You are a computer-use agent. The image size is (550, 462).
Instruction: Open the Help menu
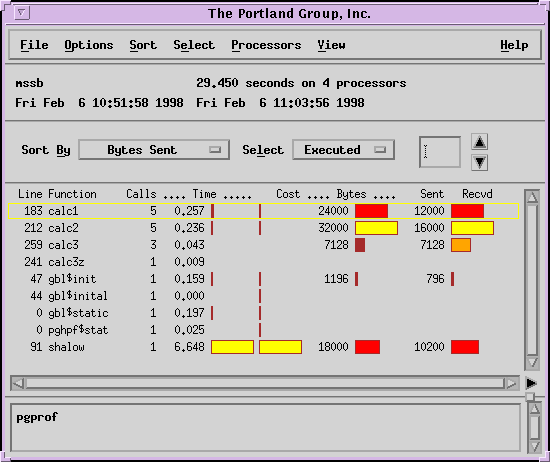click(514, 45)
